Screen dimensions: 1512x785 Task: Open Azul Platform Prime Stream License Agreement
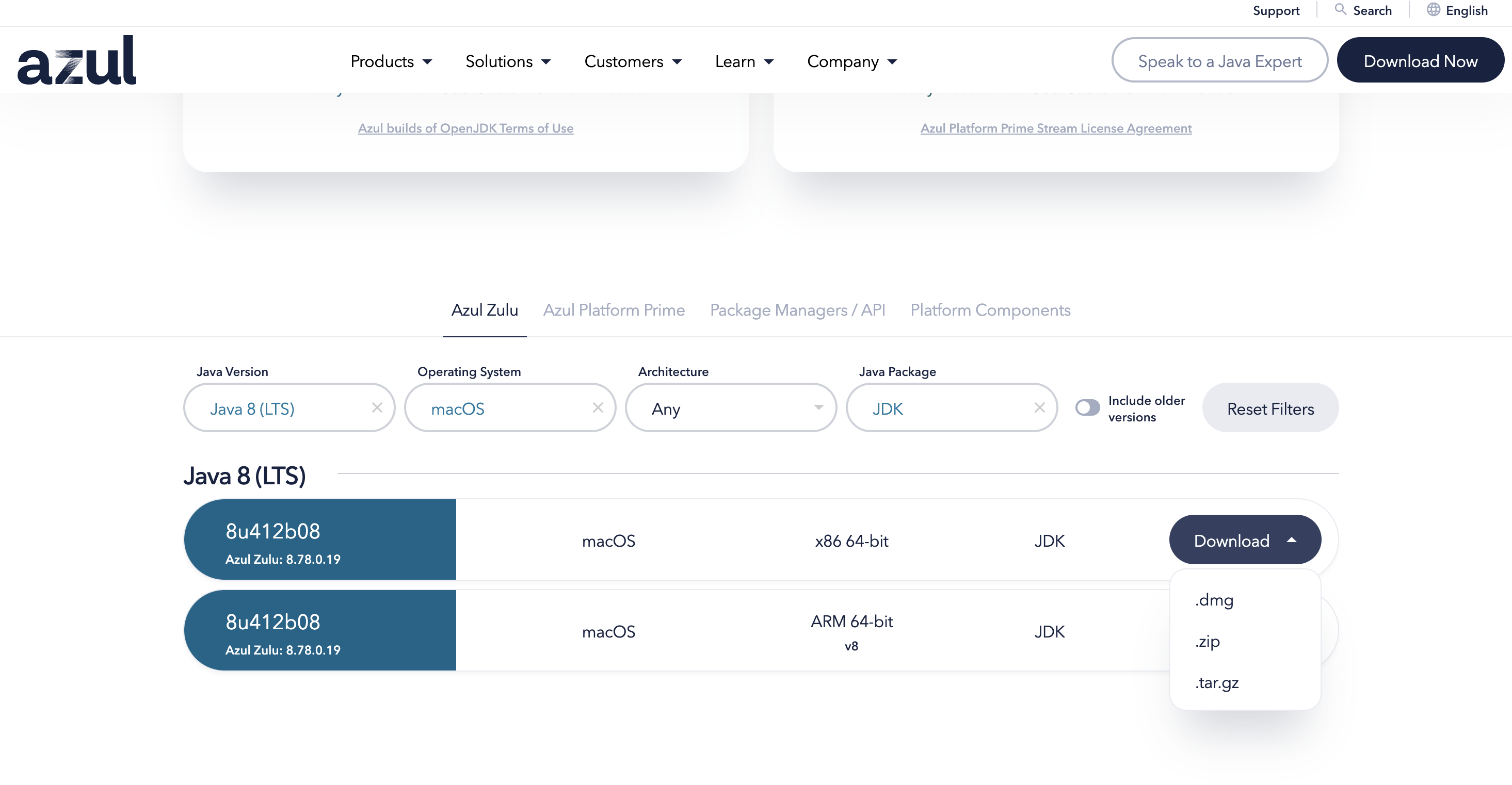(1055, 128)
